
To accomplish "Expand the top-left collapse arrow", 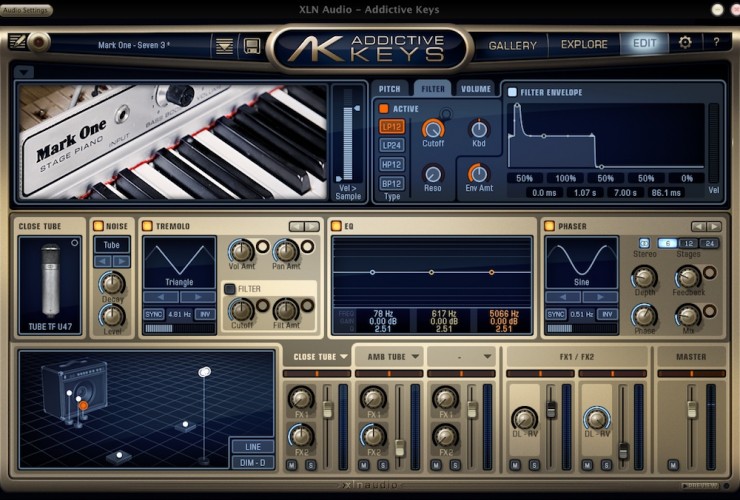I will coord(24,72).
